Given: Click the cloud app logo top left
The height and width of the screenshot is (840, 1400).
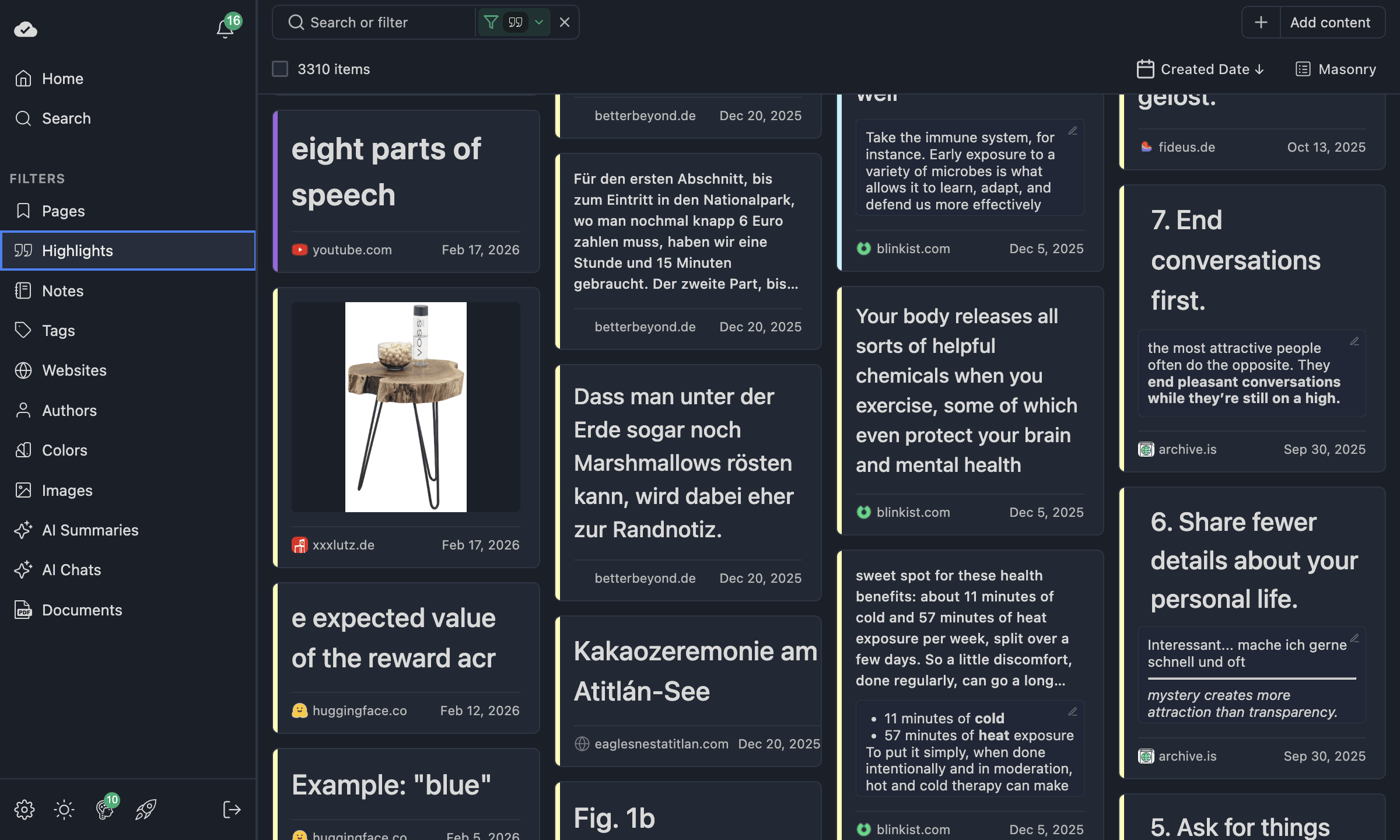Looking at the screenshot, I should tap(24, 29).
